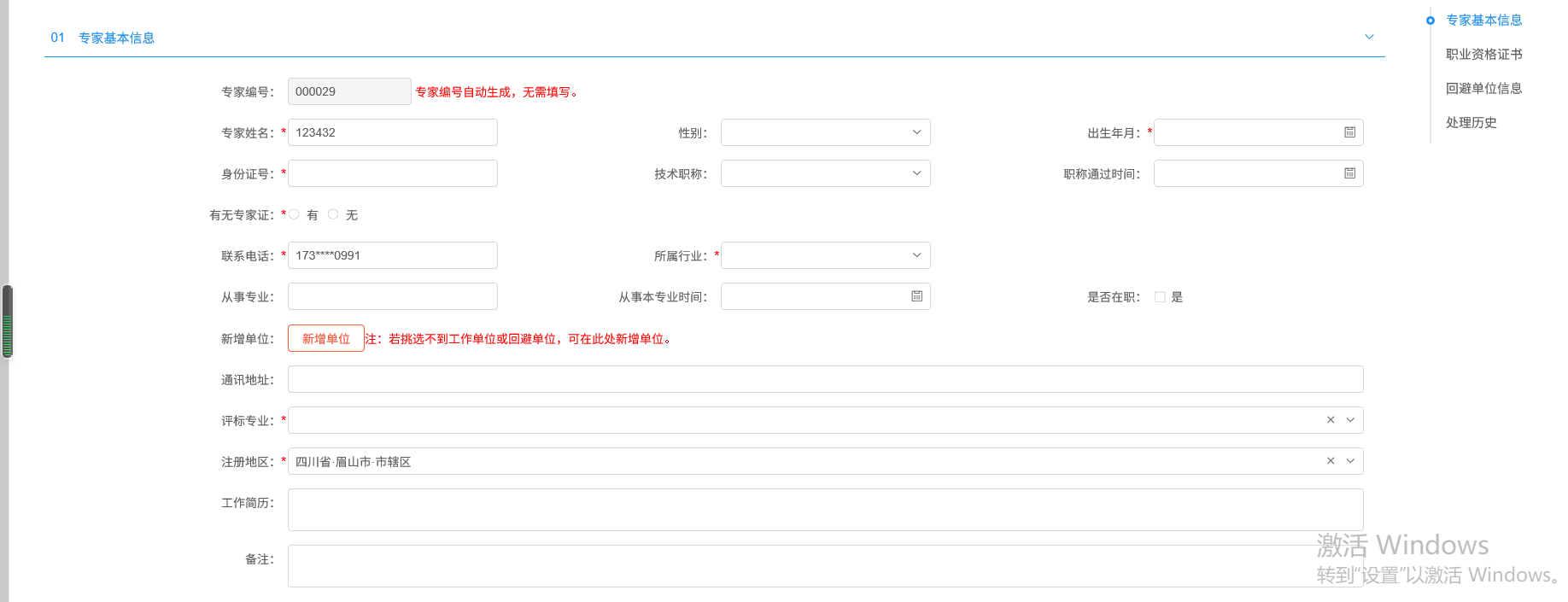Viewport: 1568px width, 602px height.
Task: Clear the 注册地区 value with X icon
Action: pos(1330,461)
